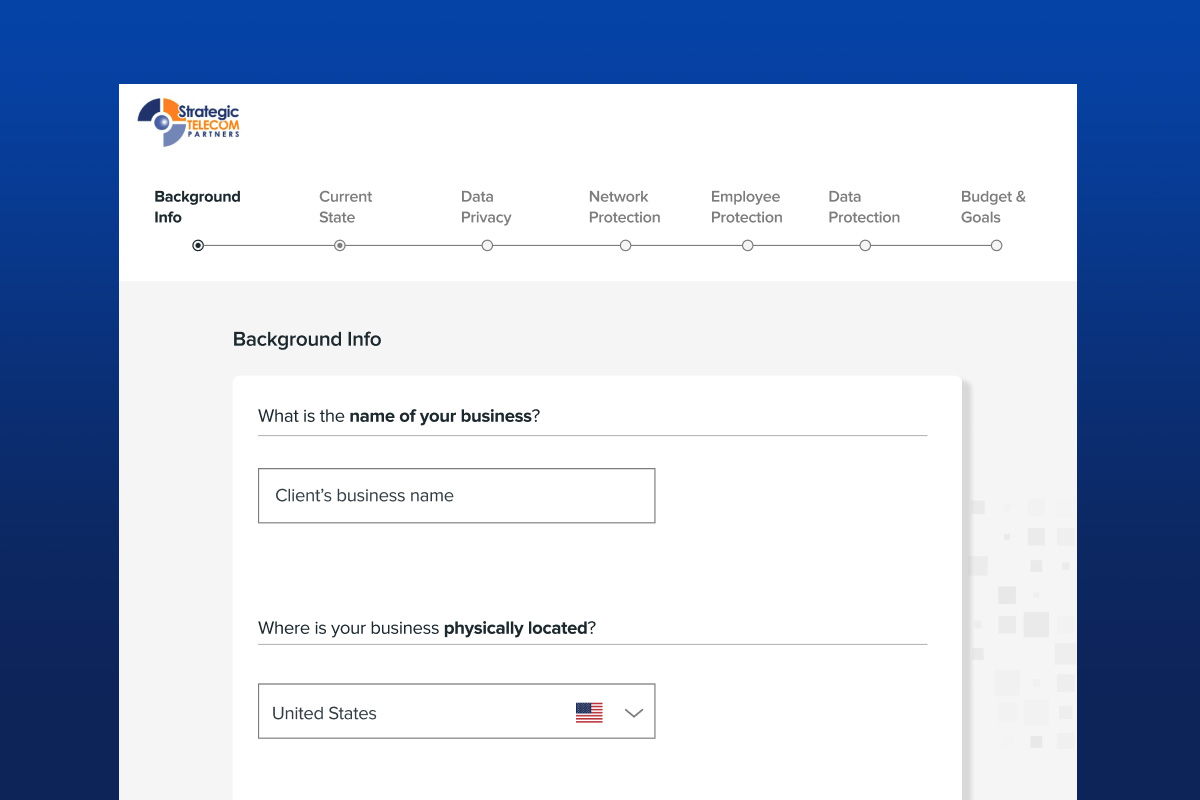1200x800 pixels.
Task: Click the Employee Protection progress dot
Action: pyautogui.click(x=747, y=245)
